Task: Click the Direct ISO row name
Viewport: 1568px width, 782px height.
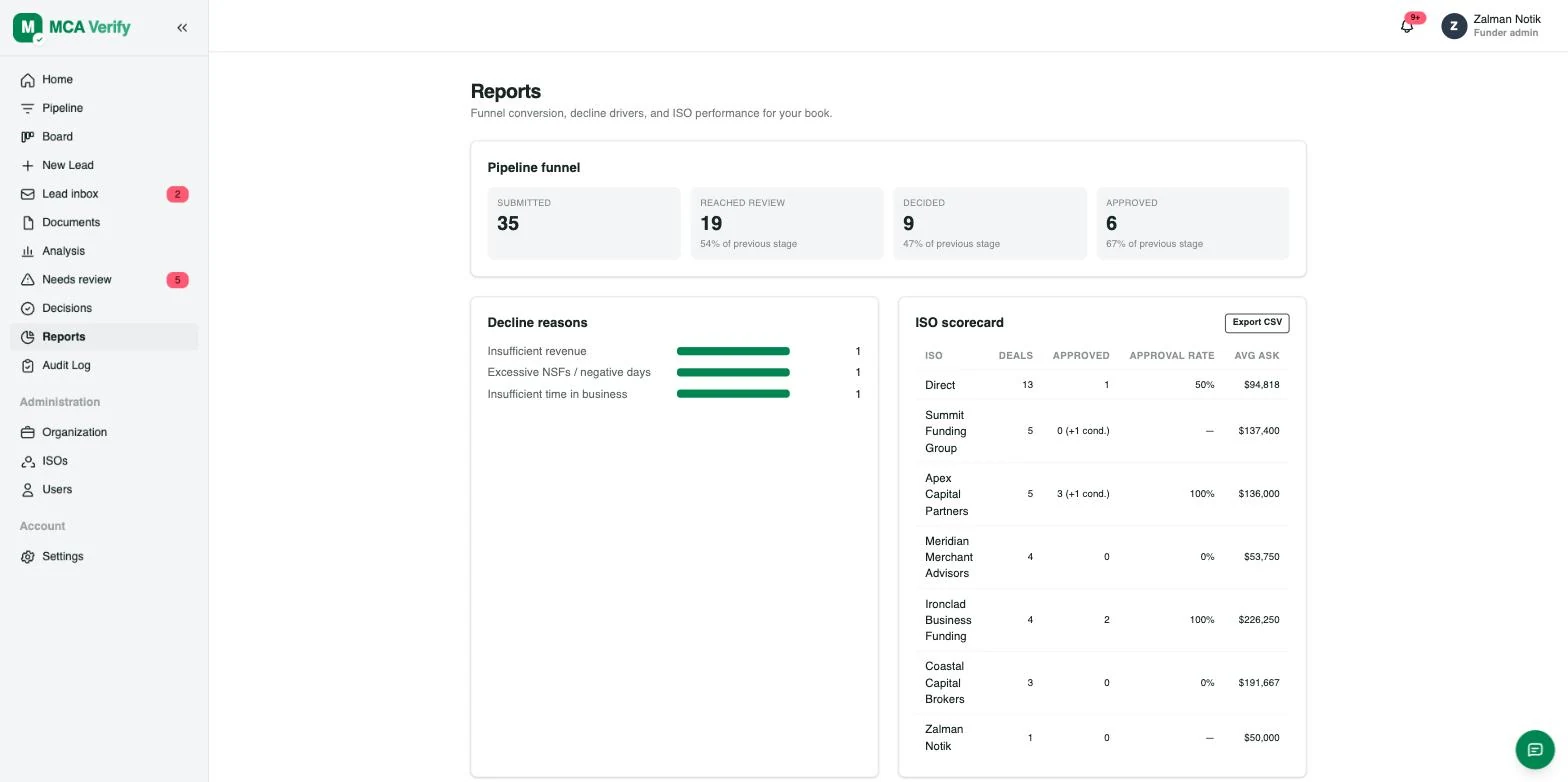Action: click(x=940, y=385)
